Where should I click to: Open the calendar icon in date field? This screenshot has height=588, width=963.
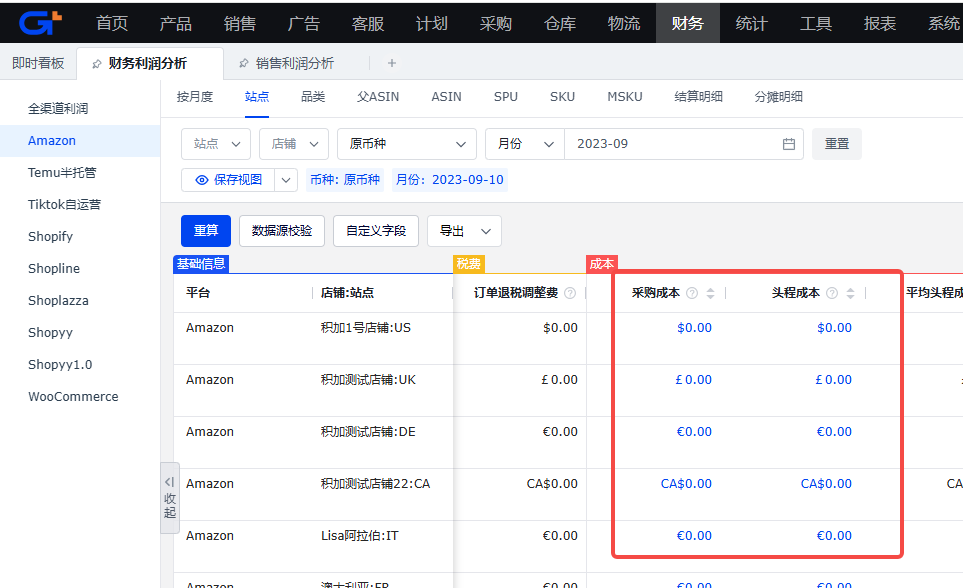pos(789,144)
